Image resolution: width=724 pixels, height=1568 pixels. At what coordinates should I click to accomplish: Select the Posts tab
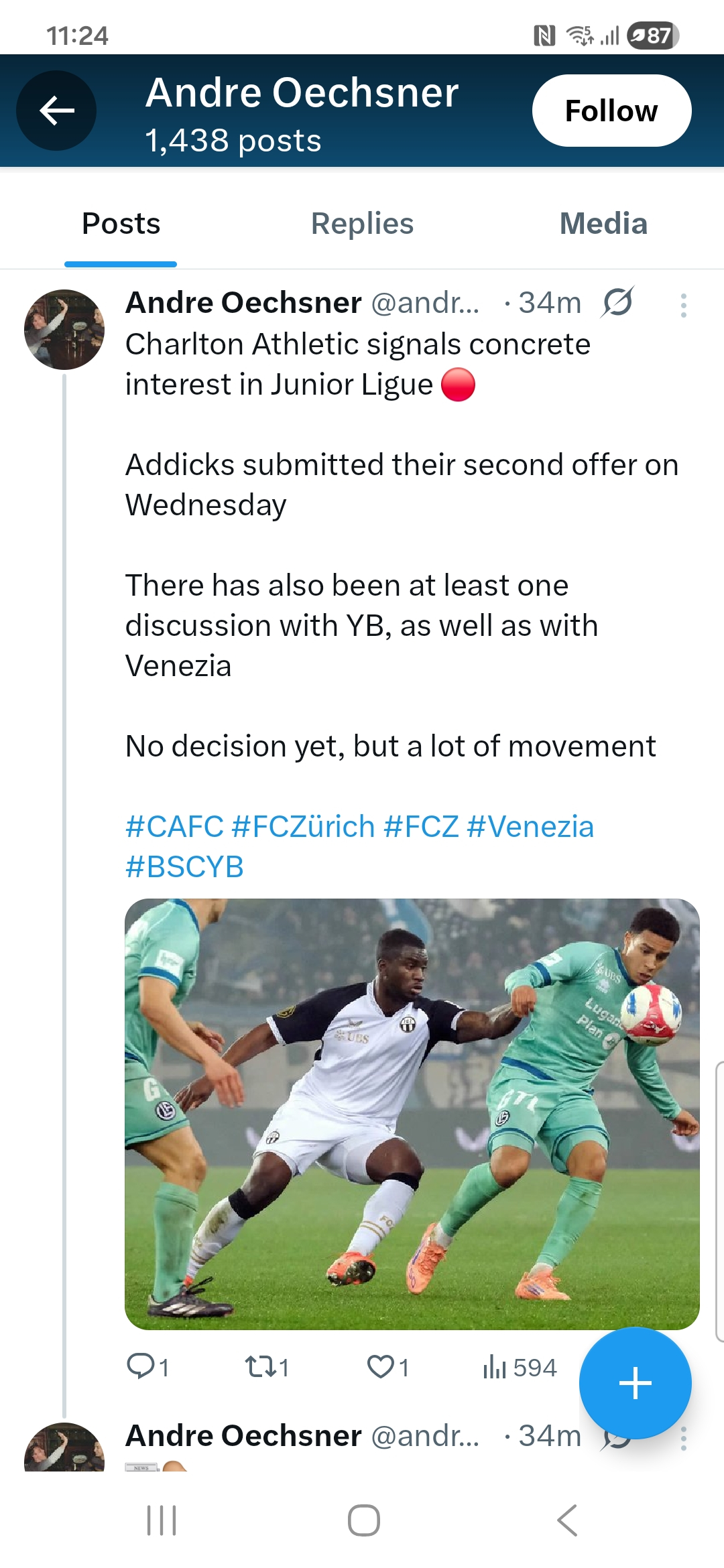tap(121, 224)
